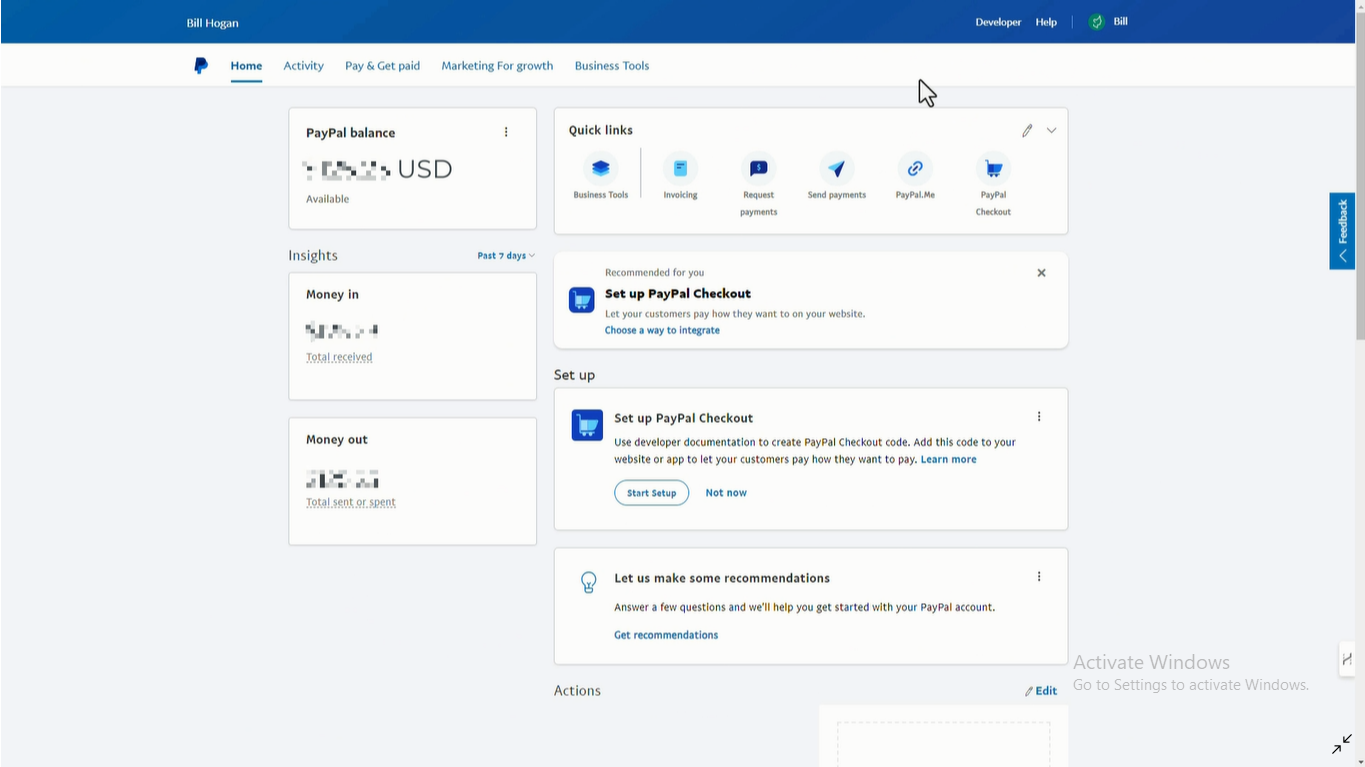Click the PayPal logo icon
Screen dimensions: 1365x767
[201, 66]
